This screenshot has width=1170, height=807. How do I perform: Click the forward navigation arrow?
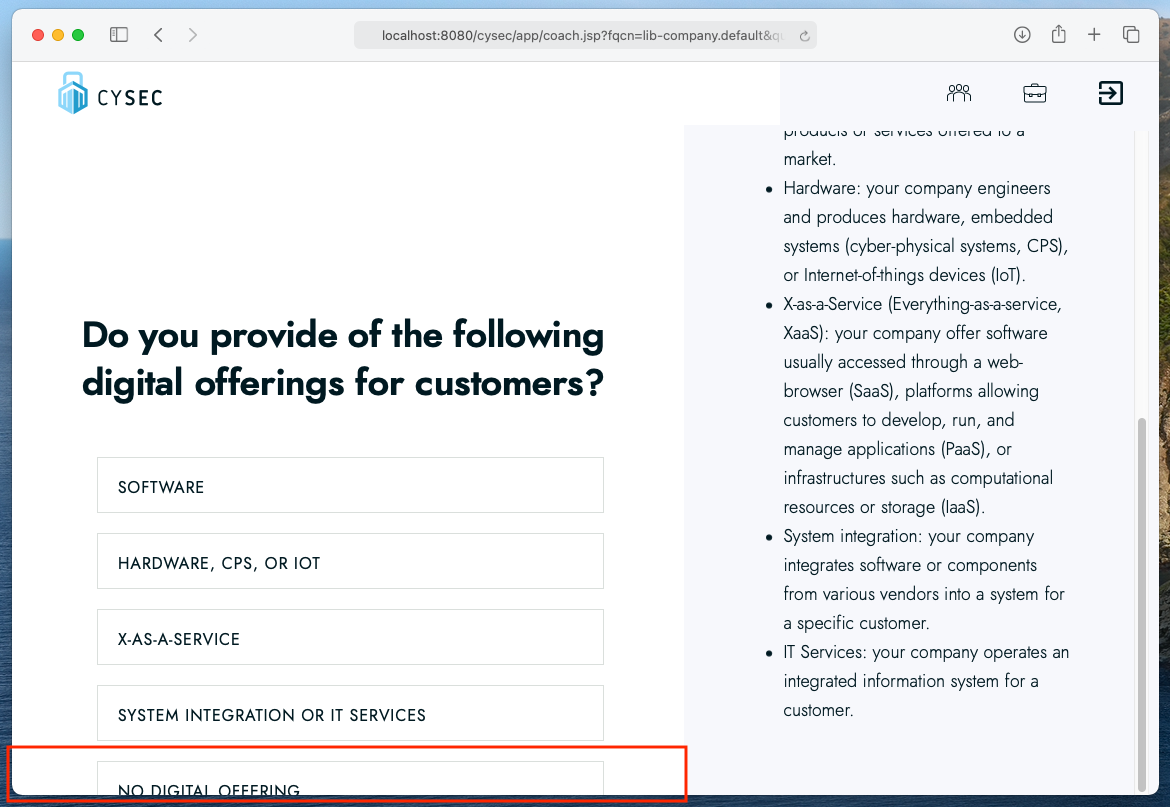[192, 33]
